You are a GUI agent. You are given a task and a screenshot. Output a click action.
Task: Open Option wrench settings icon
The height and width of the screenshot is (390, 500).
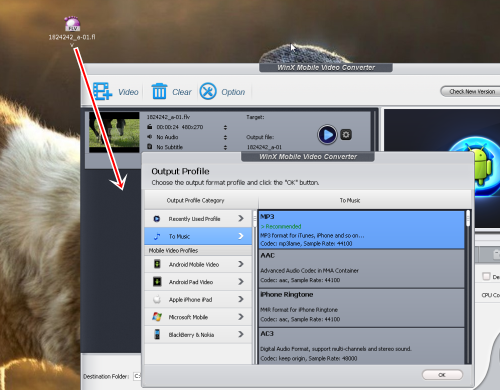coord(208,91)
